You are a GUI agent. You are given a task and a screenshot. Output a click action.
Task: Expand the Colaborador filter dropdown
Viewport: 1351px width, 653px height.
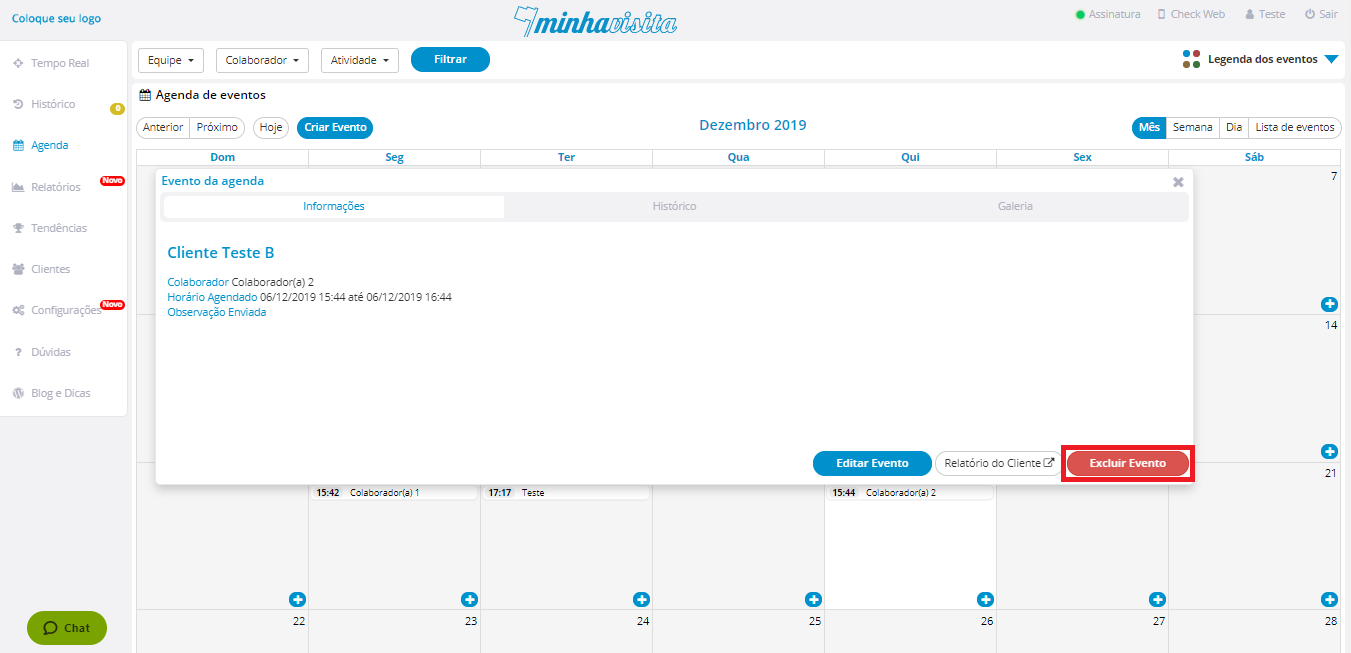tap(262, 60)
